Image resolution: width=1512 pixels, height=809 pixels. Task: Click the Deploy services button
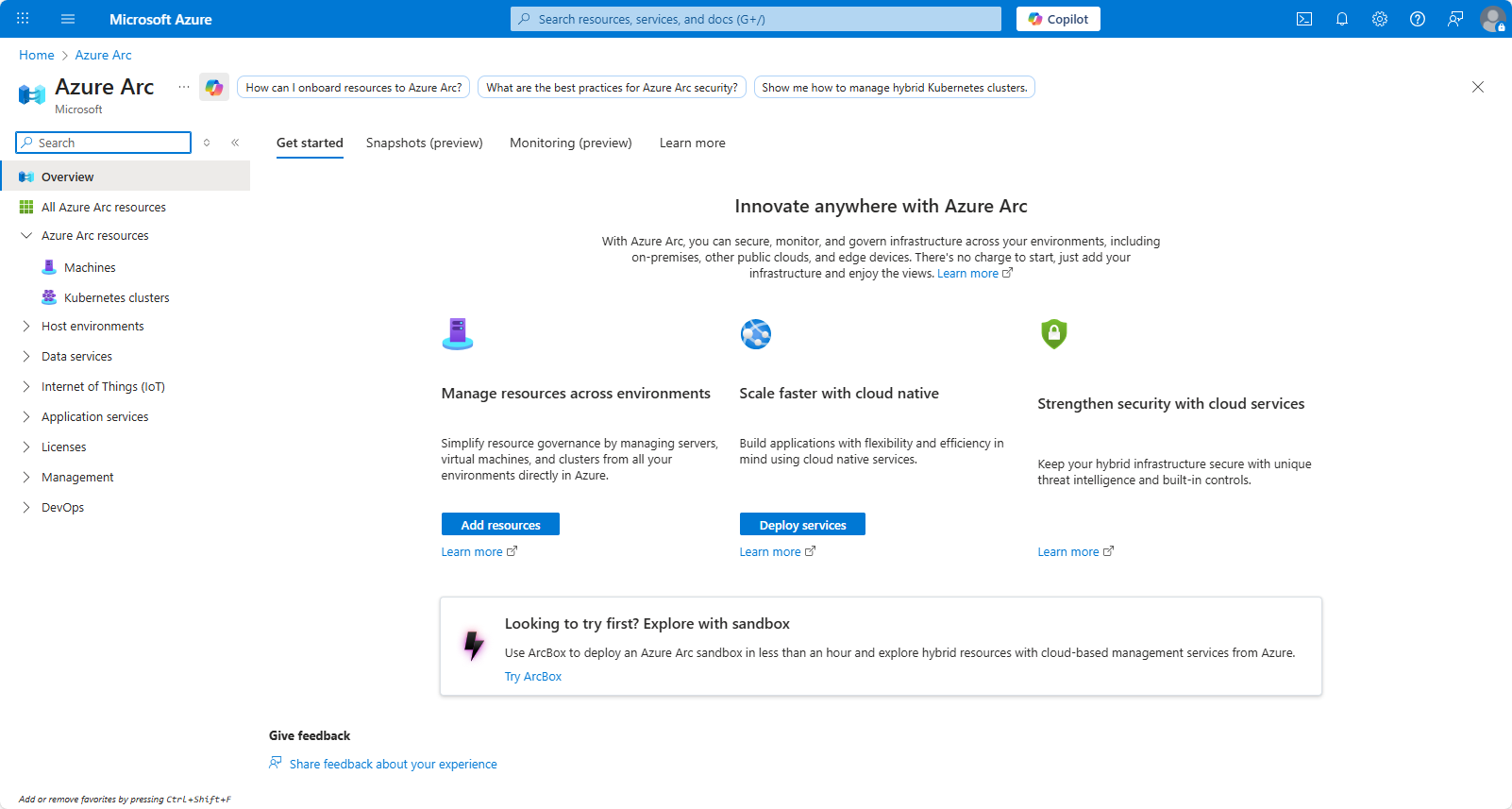click(802, 525)
